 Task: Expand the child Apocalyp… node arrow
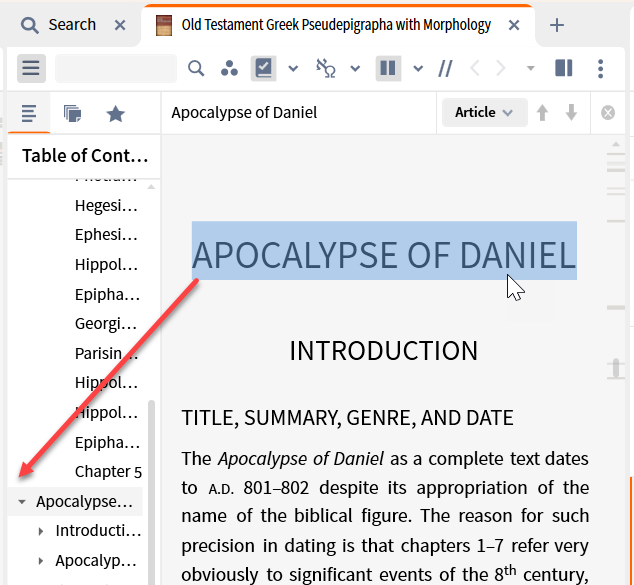click(40, 561)
